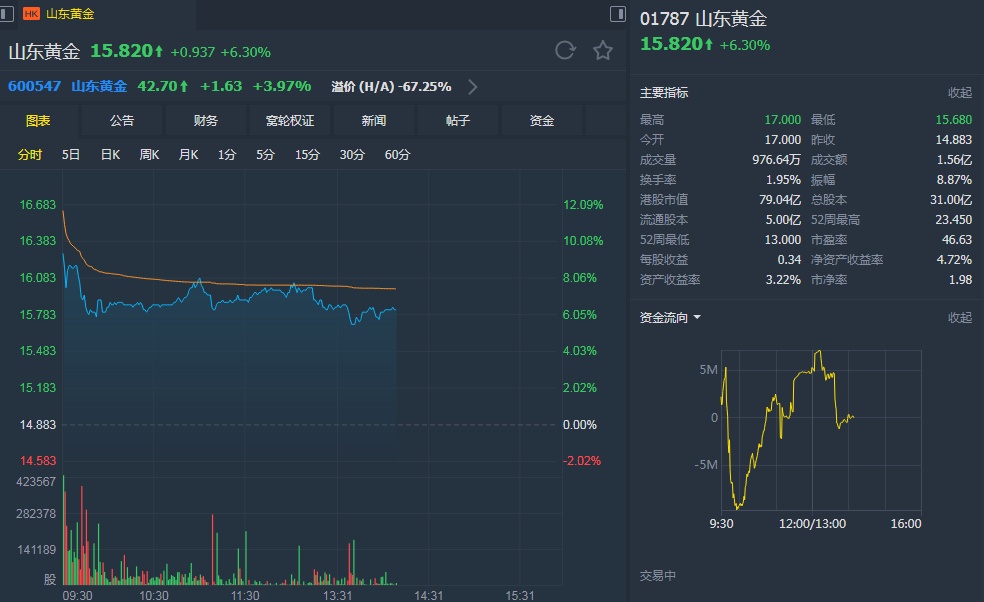This screenshot has height=602, width=984.
Task: Select the 周K chart period
Action: click(149, 154)
